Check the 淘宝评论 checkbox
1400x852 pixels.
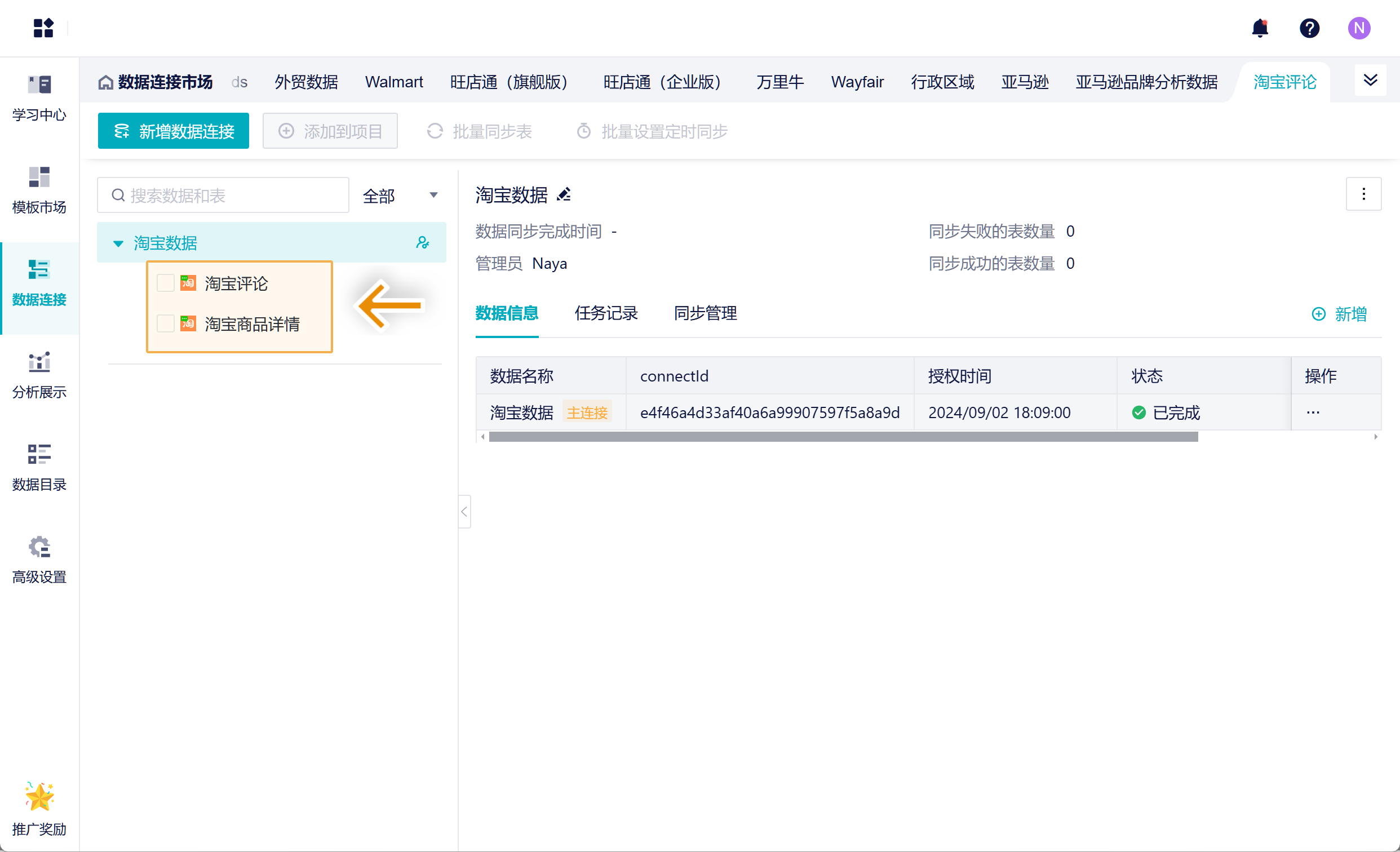[x=165, y=283]
